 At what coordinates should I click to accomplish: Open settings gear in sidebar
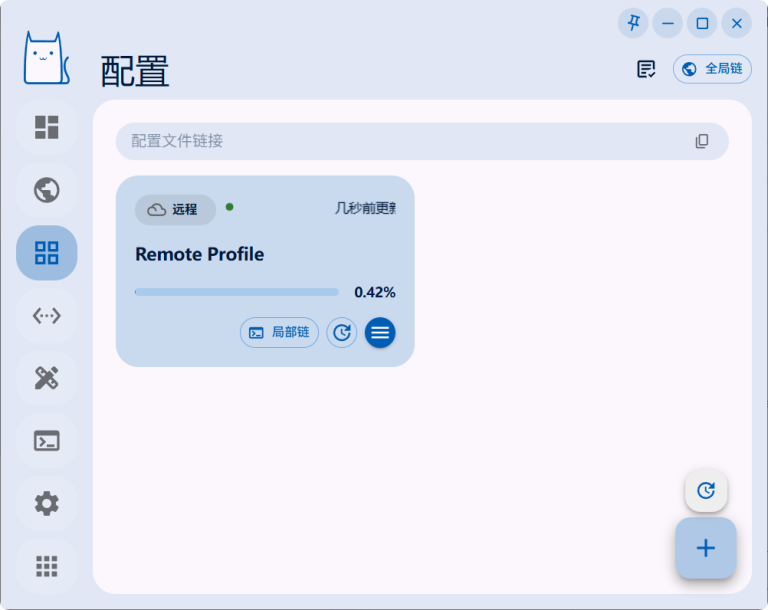click(x=47, y=504)
